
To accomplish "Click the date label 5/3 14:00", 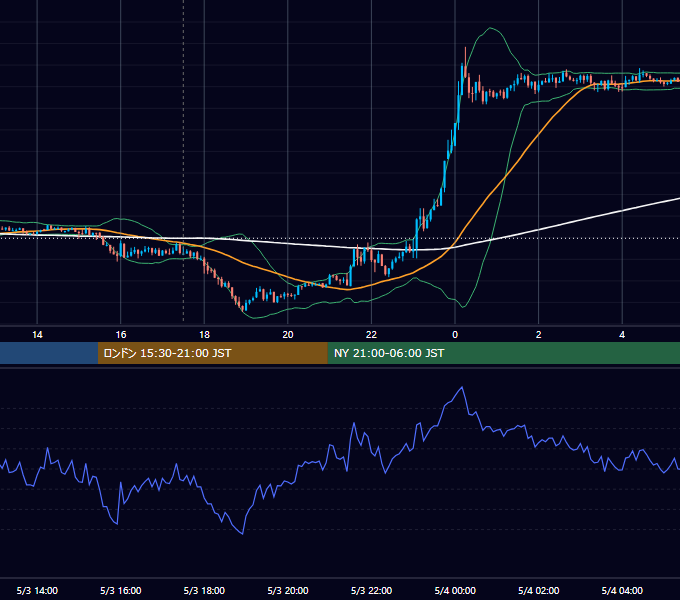I will click(37, 590).
